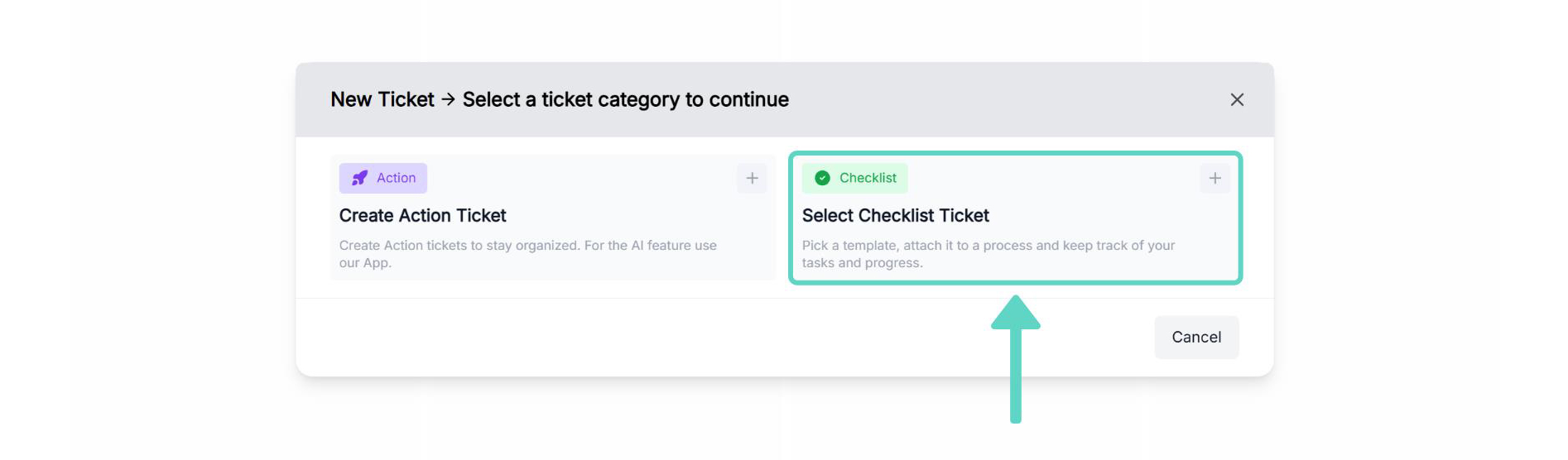Click the Action ticket description text
This screenshot has width=1568, height=460.
tap(527, 246)
